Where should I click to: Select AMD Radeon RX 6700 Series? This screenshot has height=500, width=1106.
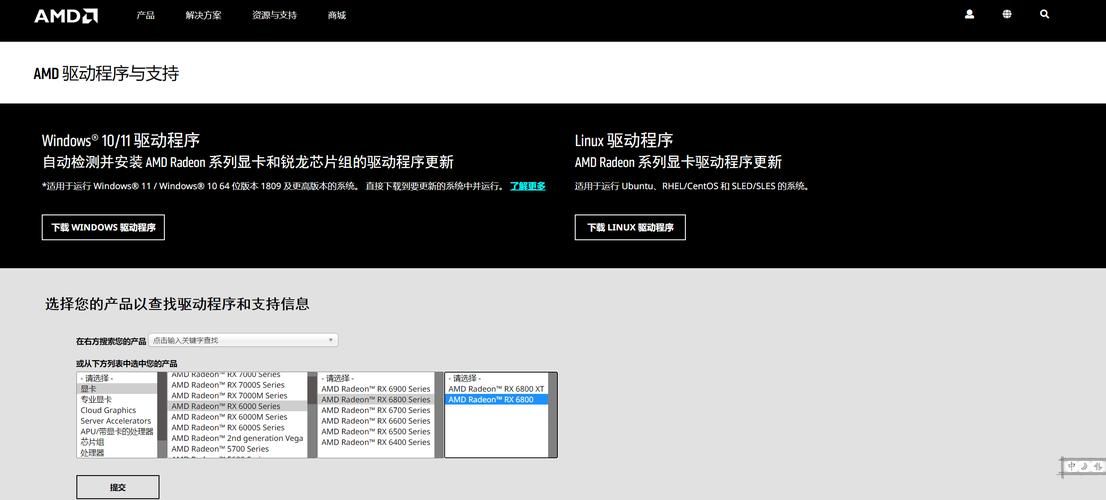coord(376,410)
